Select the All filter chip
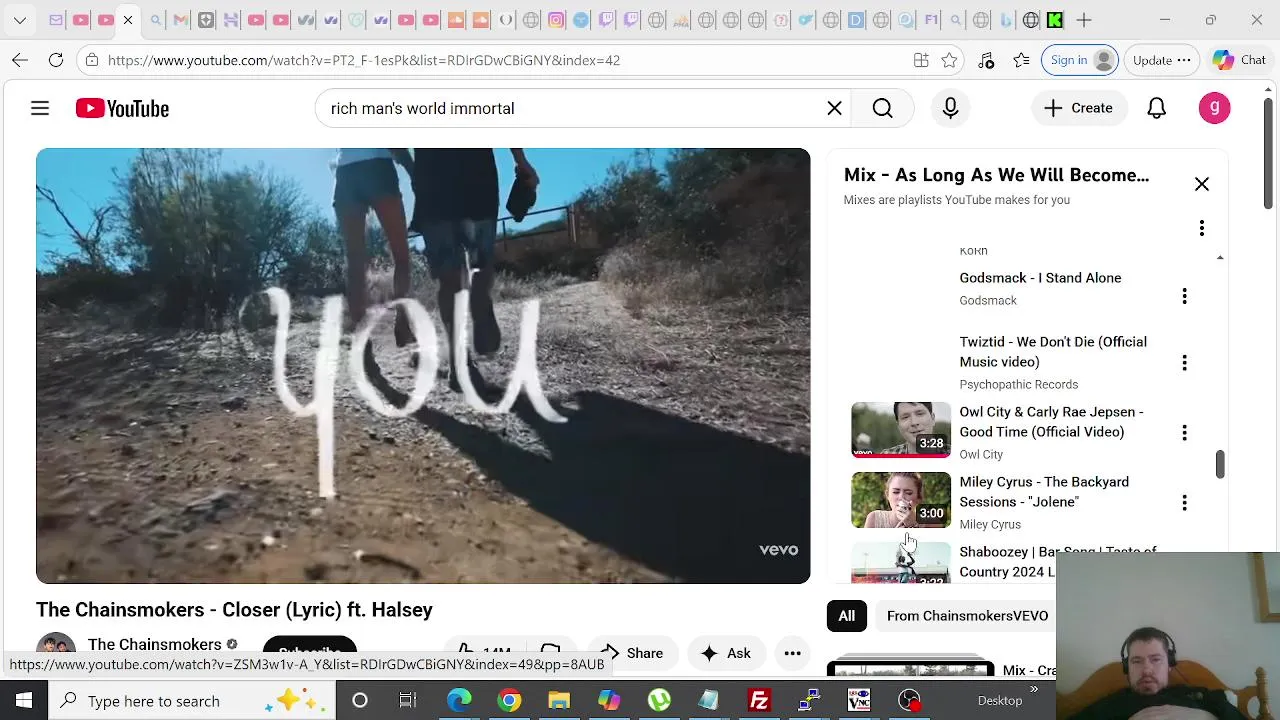The width and height of the screenshot is (1280, 720). click(846, 616)
